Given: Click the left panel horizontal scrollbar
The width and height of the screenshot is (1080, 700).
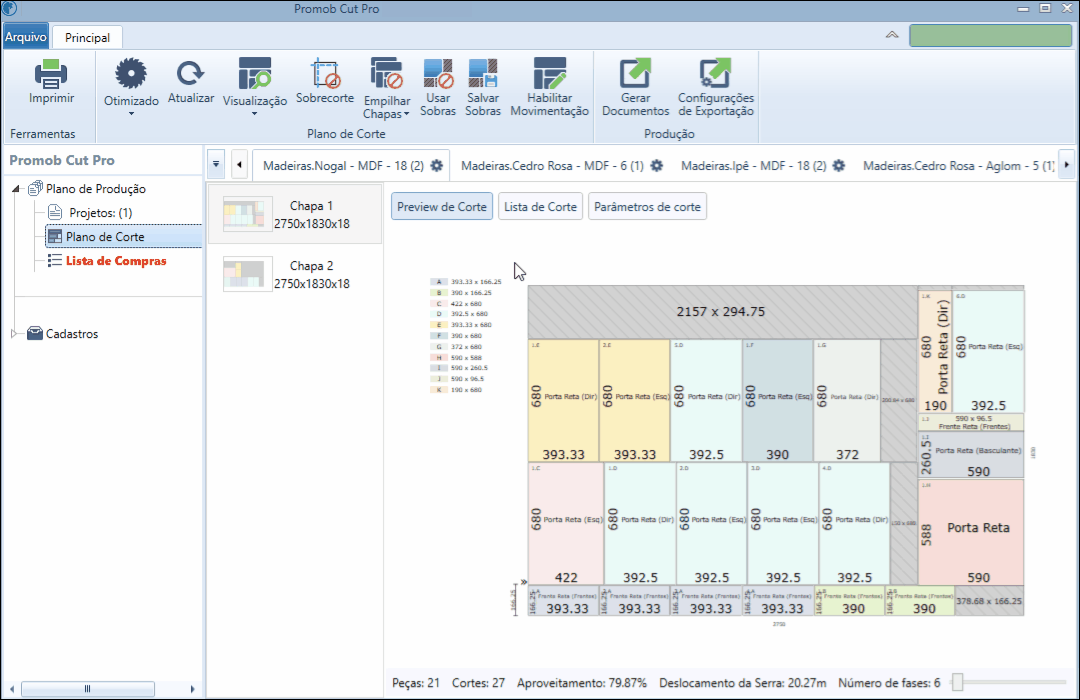Looking at the screenshot, I should [87, 688].
